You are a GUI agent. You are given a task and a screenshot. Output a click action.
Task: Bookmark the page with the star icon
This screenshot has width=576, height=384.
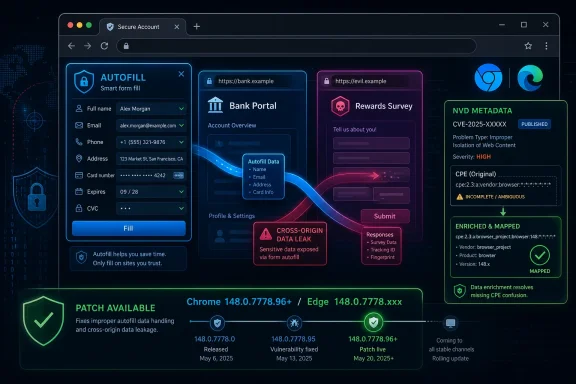tap(528, 46)
